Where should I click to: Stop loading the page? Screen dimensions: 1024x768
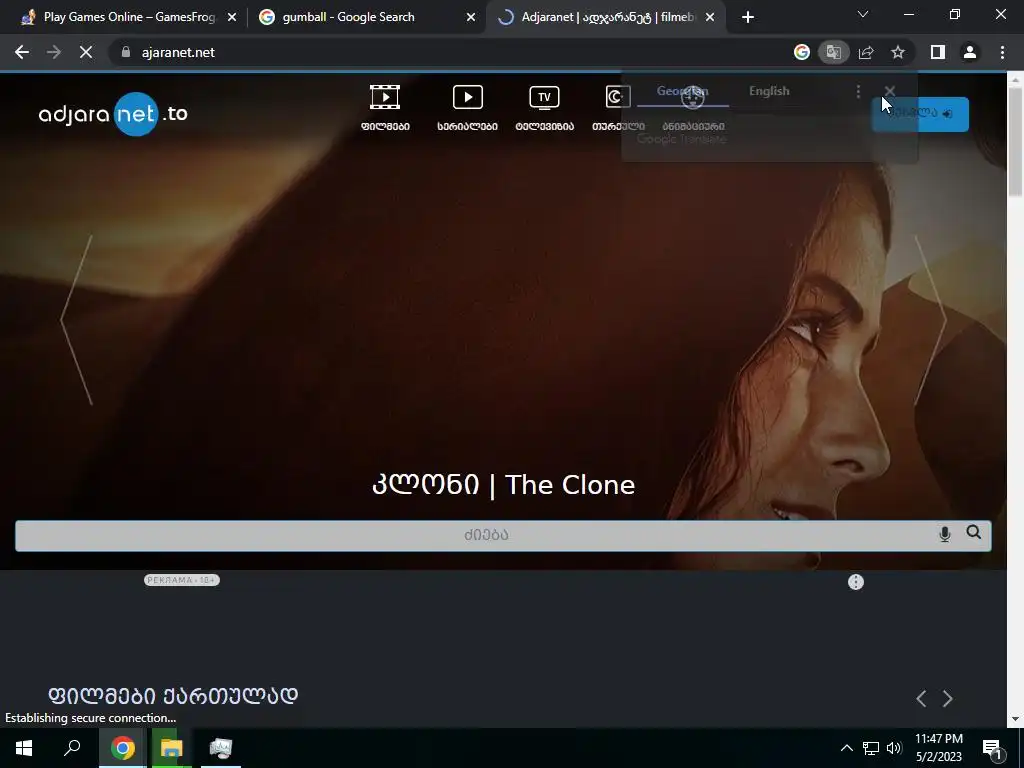[86, 52]
